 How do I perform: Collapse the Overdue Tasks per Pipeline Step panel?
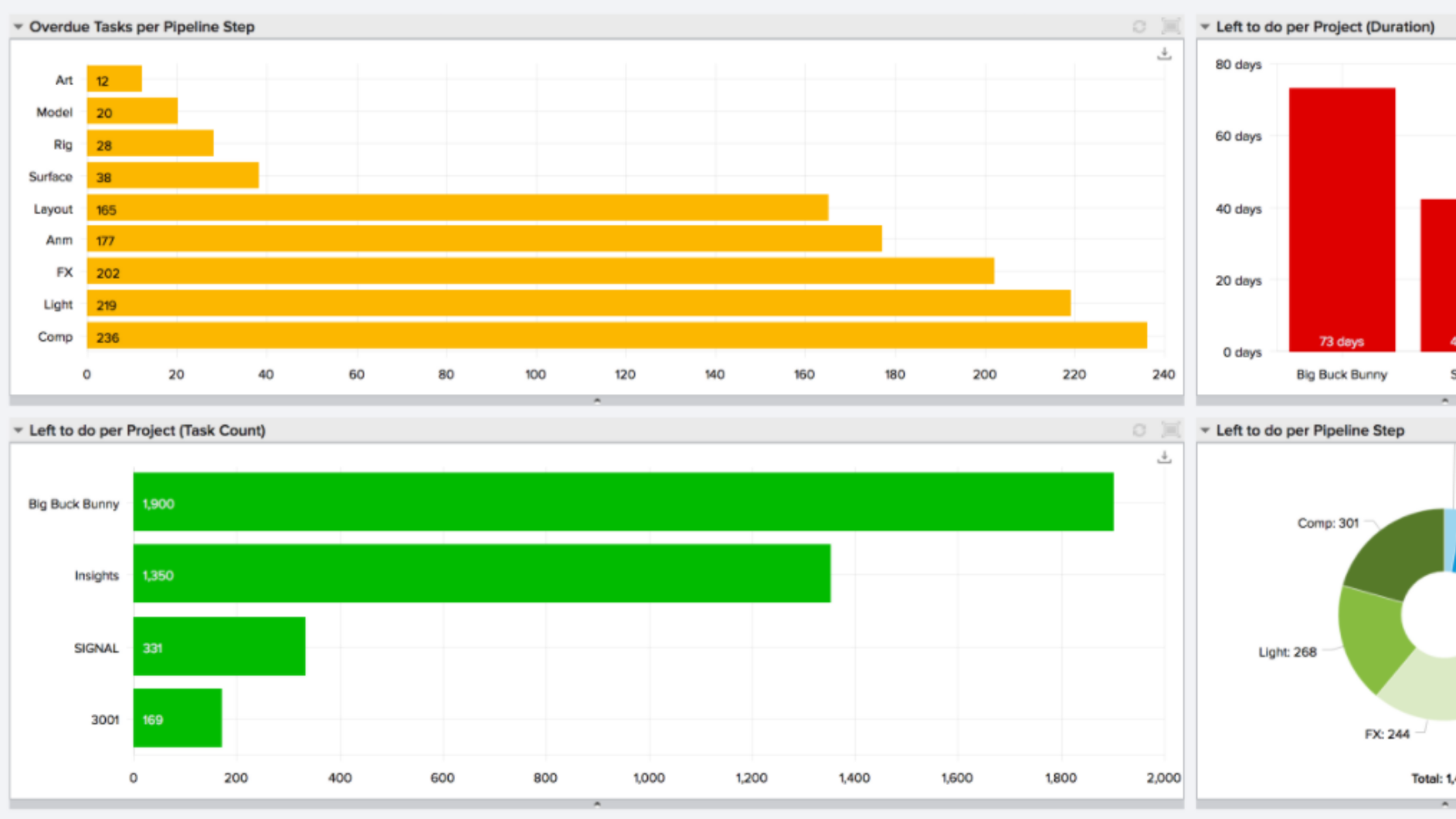[x=18, y=27]
